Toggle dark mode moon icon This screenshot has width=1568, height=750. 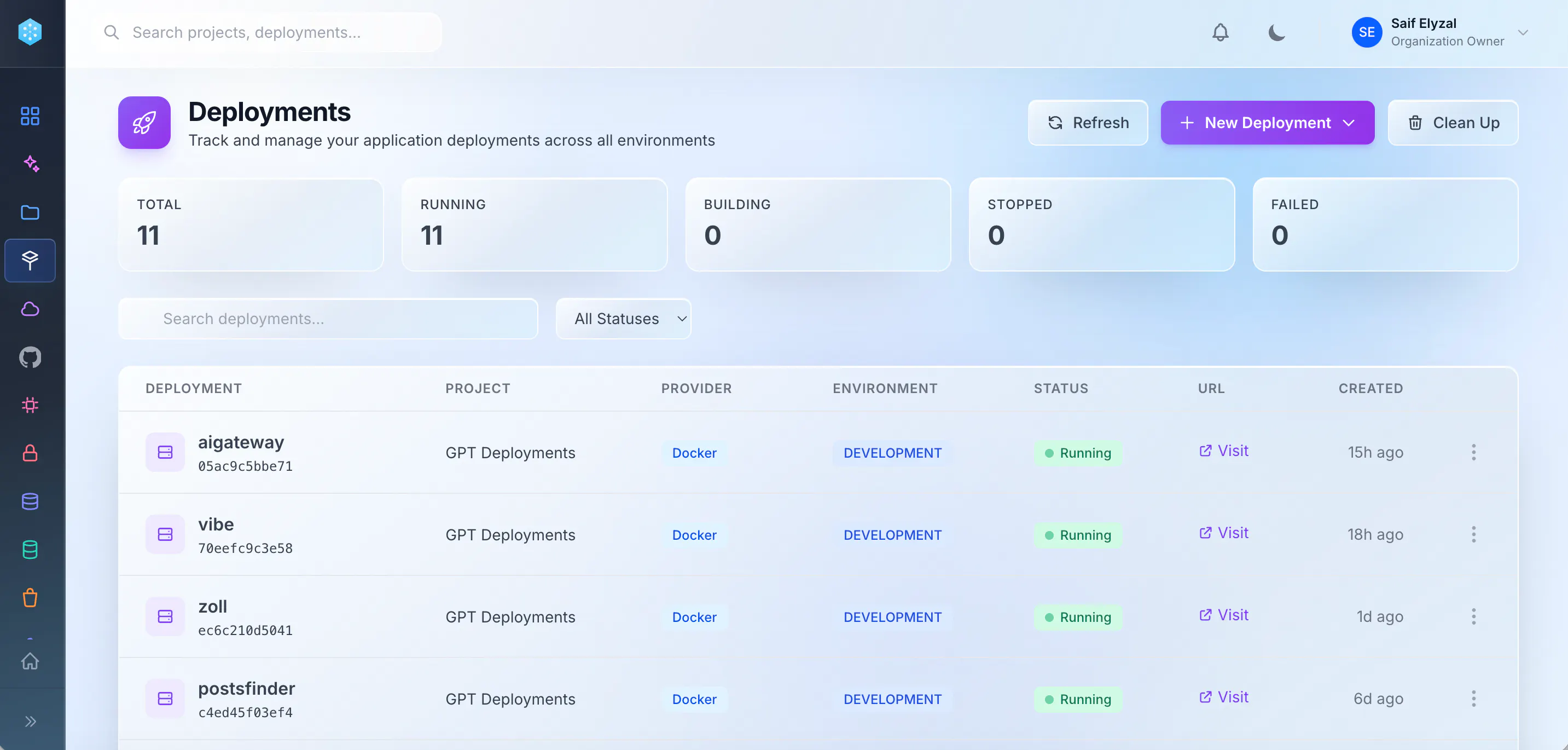[1277, 32]
